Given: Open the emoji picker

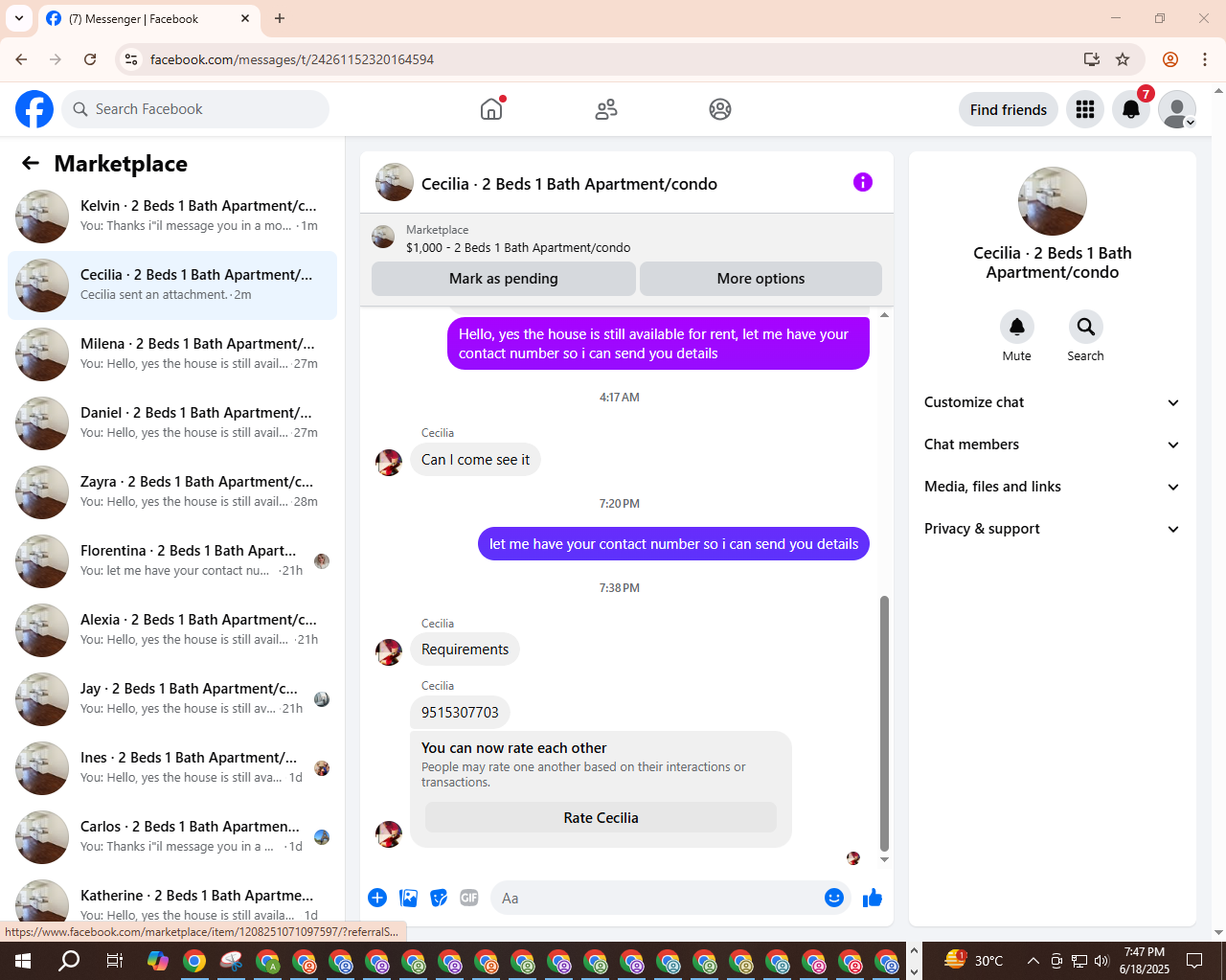Looking at the screenshot, I should (x=834, y=898).
